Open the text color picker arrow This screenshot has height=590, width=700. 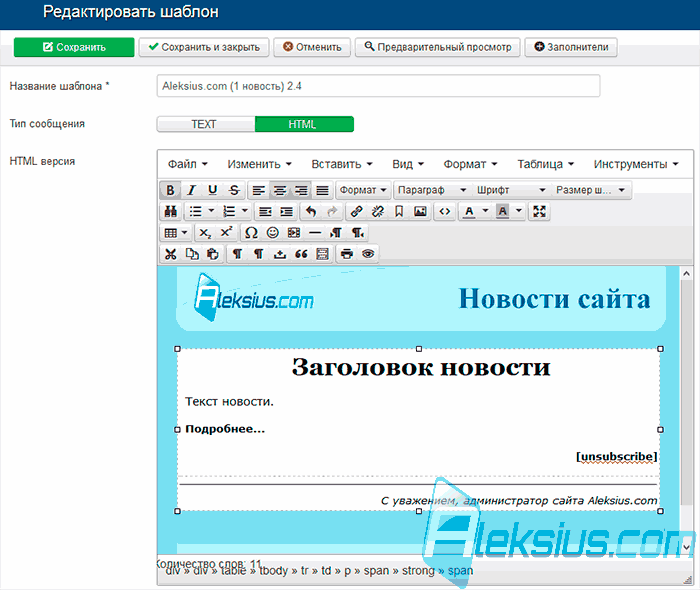[485, 211]
